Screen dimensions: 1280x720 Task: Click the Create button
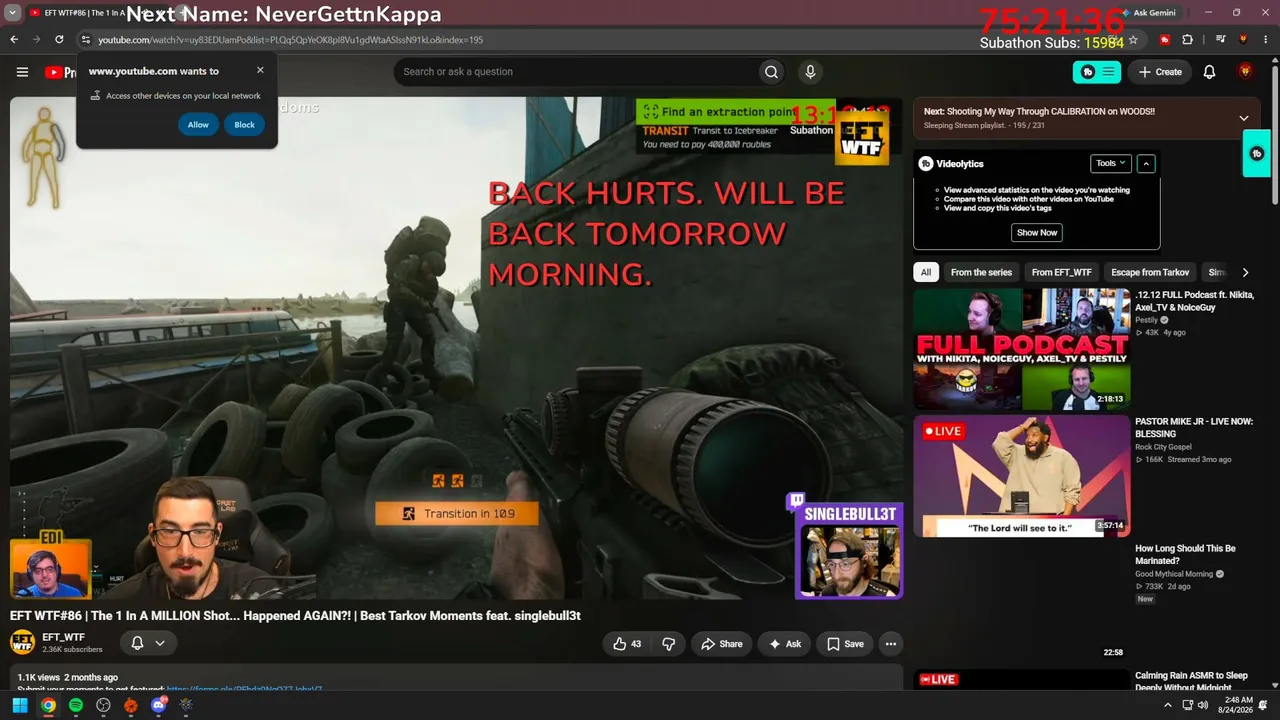coord(1160,72)
